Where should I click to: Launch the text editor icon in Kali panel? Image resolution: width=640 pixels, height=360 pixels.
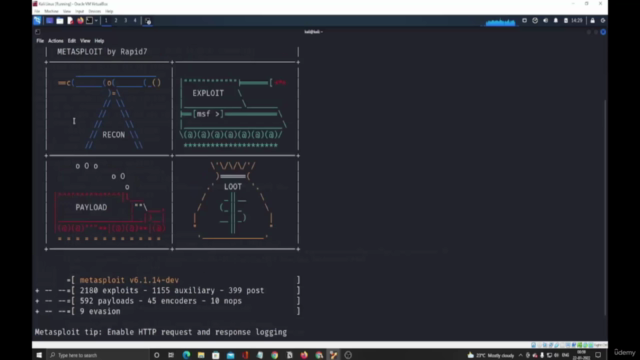pyautogui.click(x=70, y=20)
